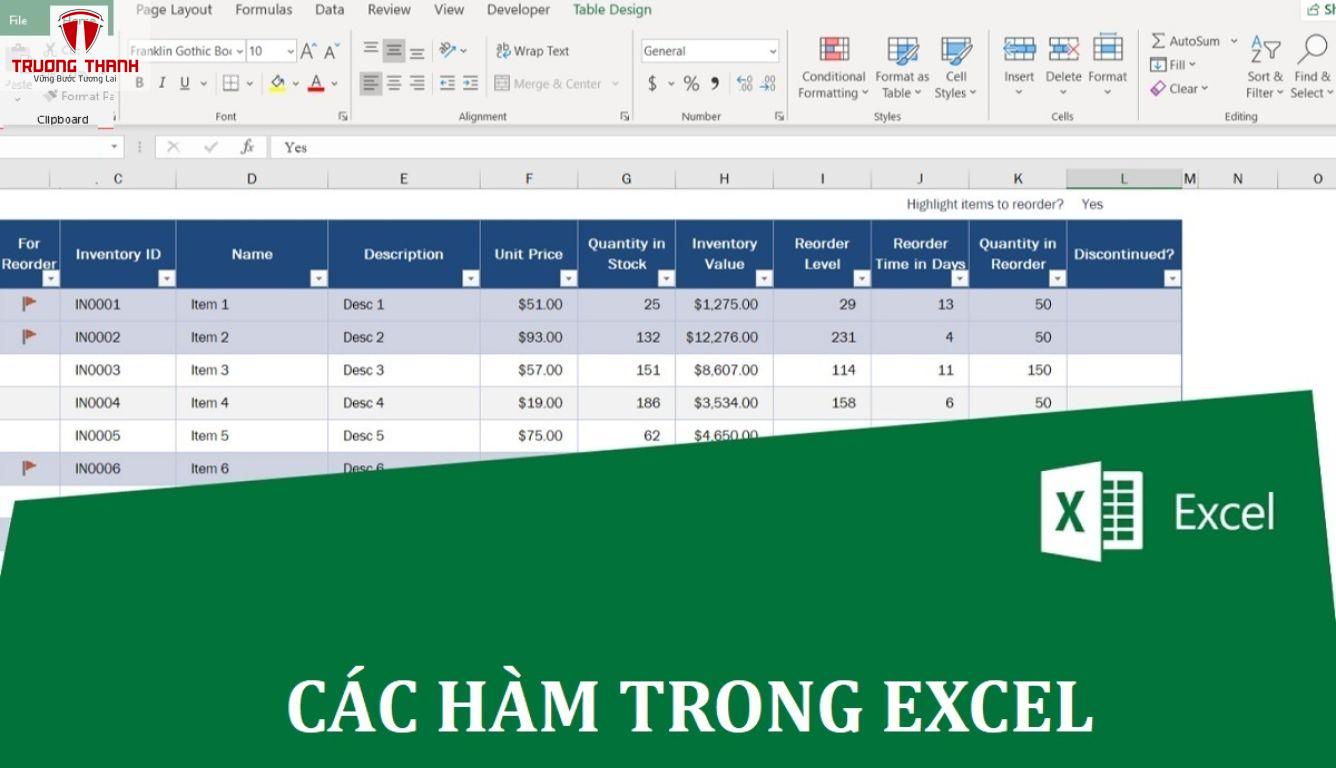Open Conditional Formatting menu
This screenshot has height=768, width=1336.
(x=833, y=68)
